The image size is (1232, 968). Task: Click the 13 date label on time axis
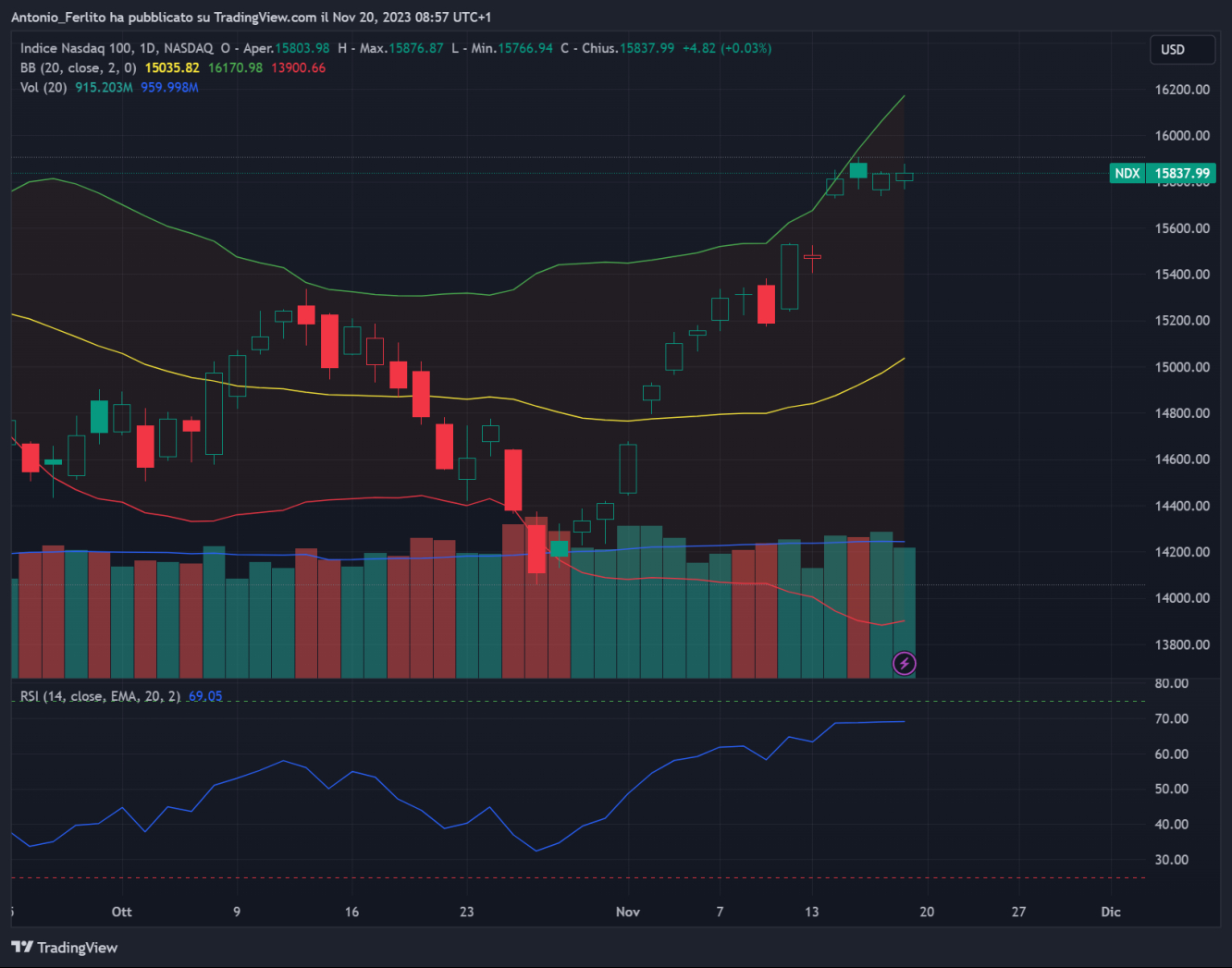[811, 912]
